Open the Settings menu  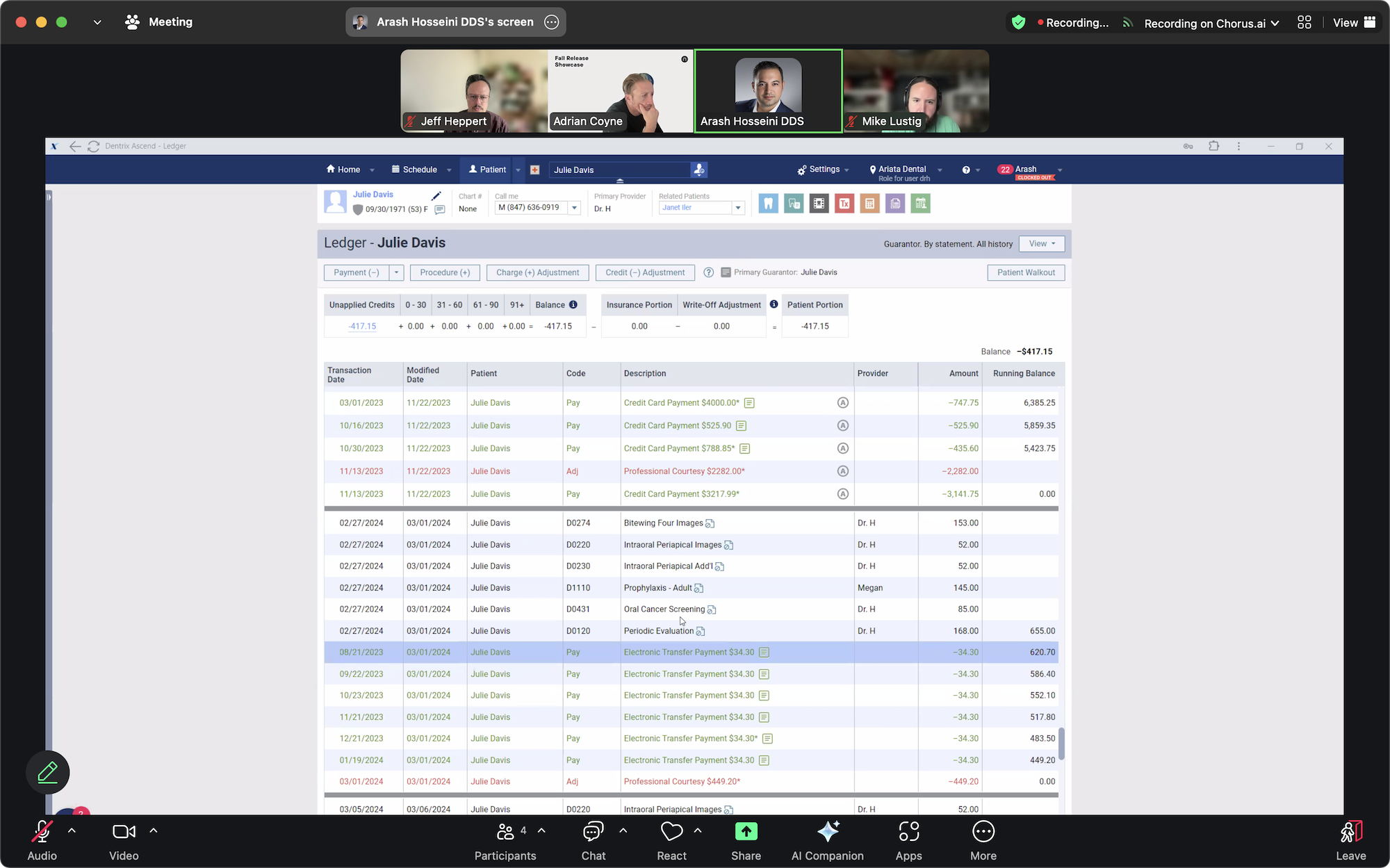pyautogui.click(x=824, y=170)
